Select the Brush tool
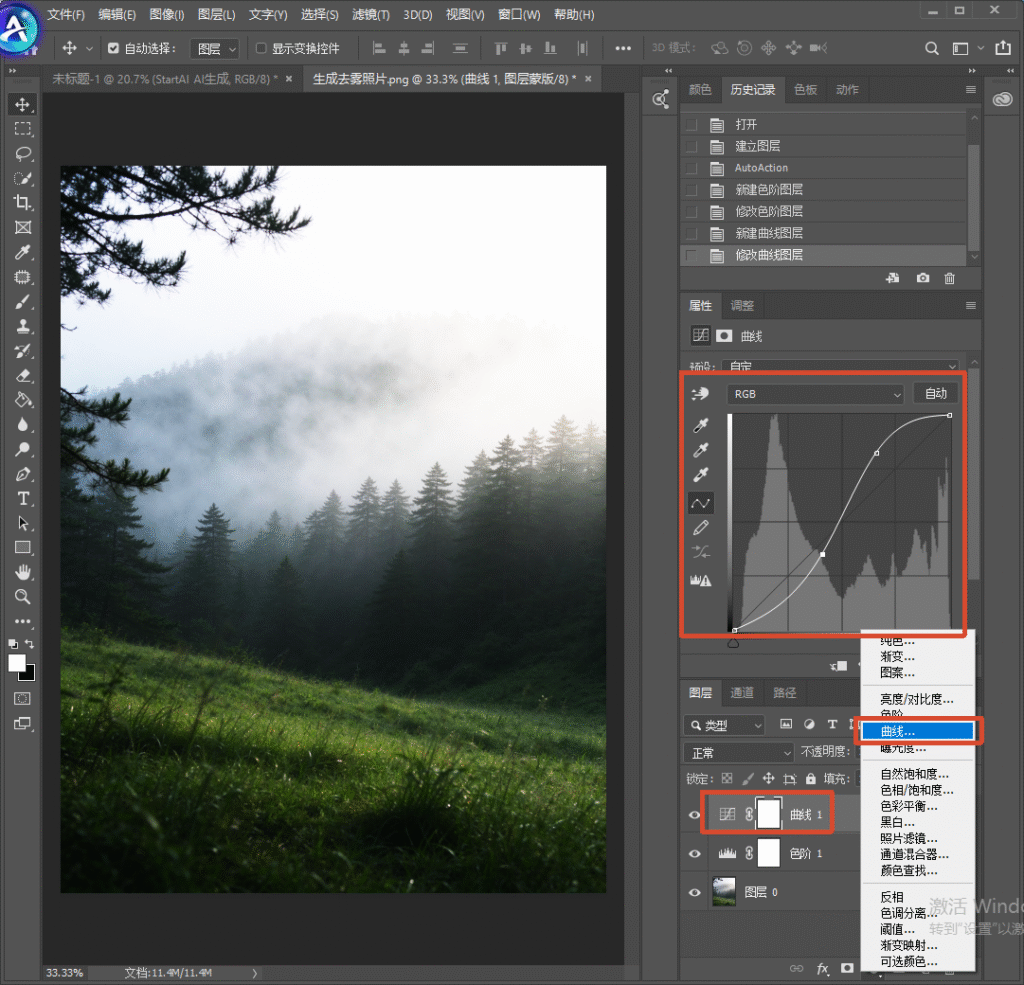 [23, 302]
